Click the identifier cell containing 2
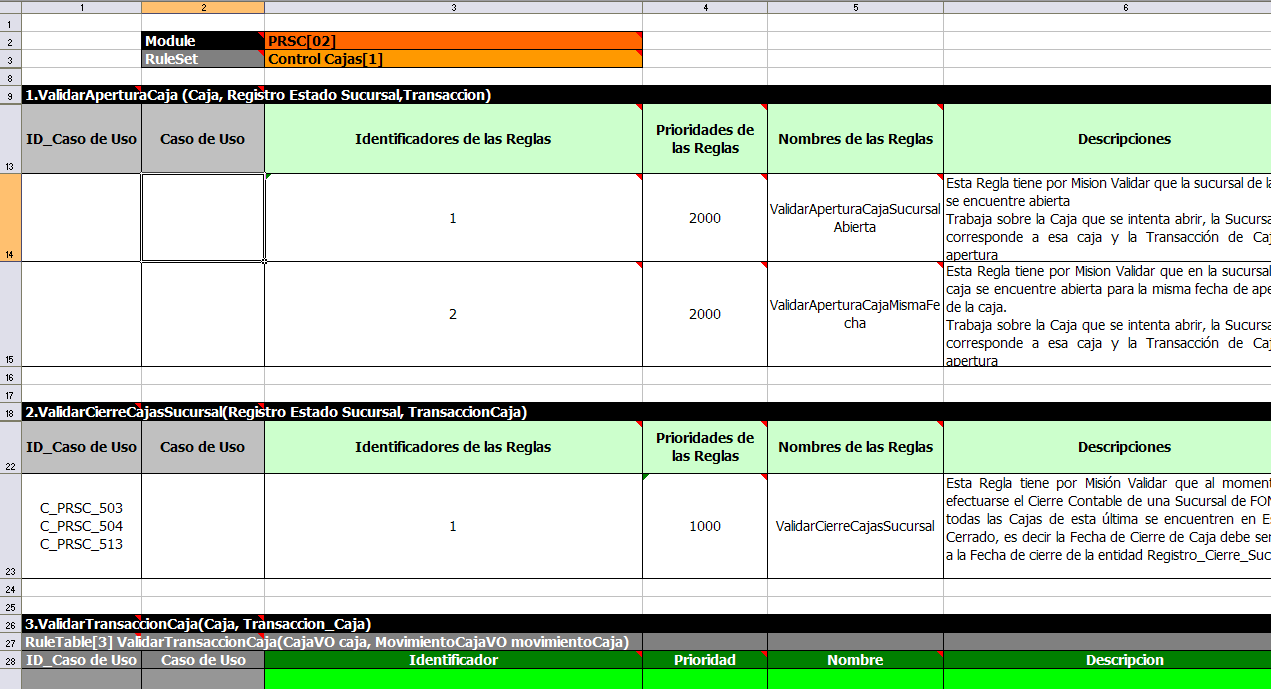The image size is (1271, 689). pos(453,314)
